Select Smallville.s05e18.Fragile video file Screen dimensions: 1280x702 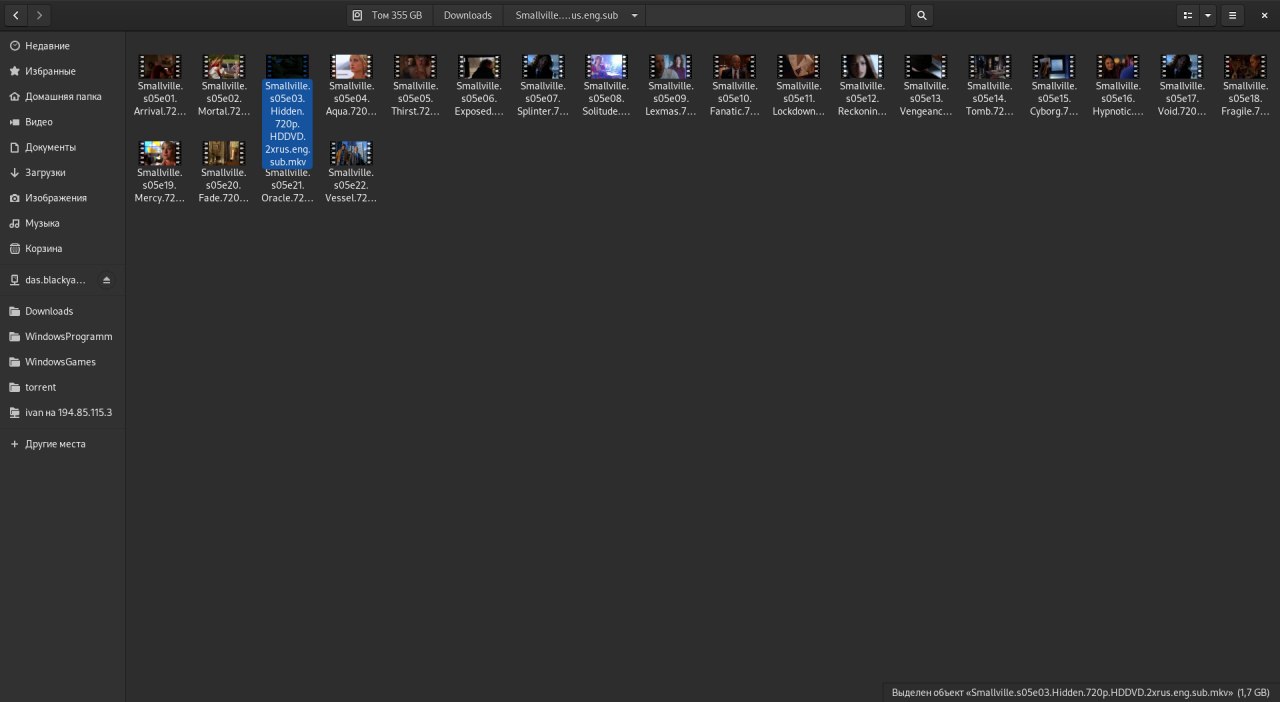[x=1245, y=85]
